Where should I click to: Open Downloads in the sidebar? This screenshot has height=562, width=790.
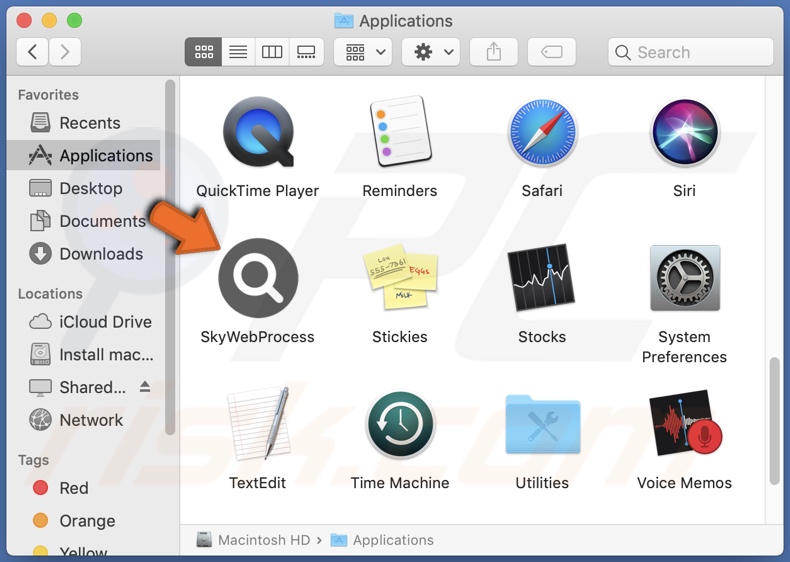click(85, 254)
